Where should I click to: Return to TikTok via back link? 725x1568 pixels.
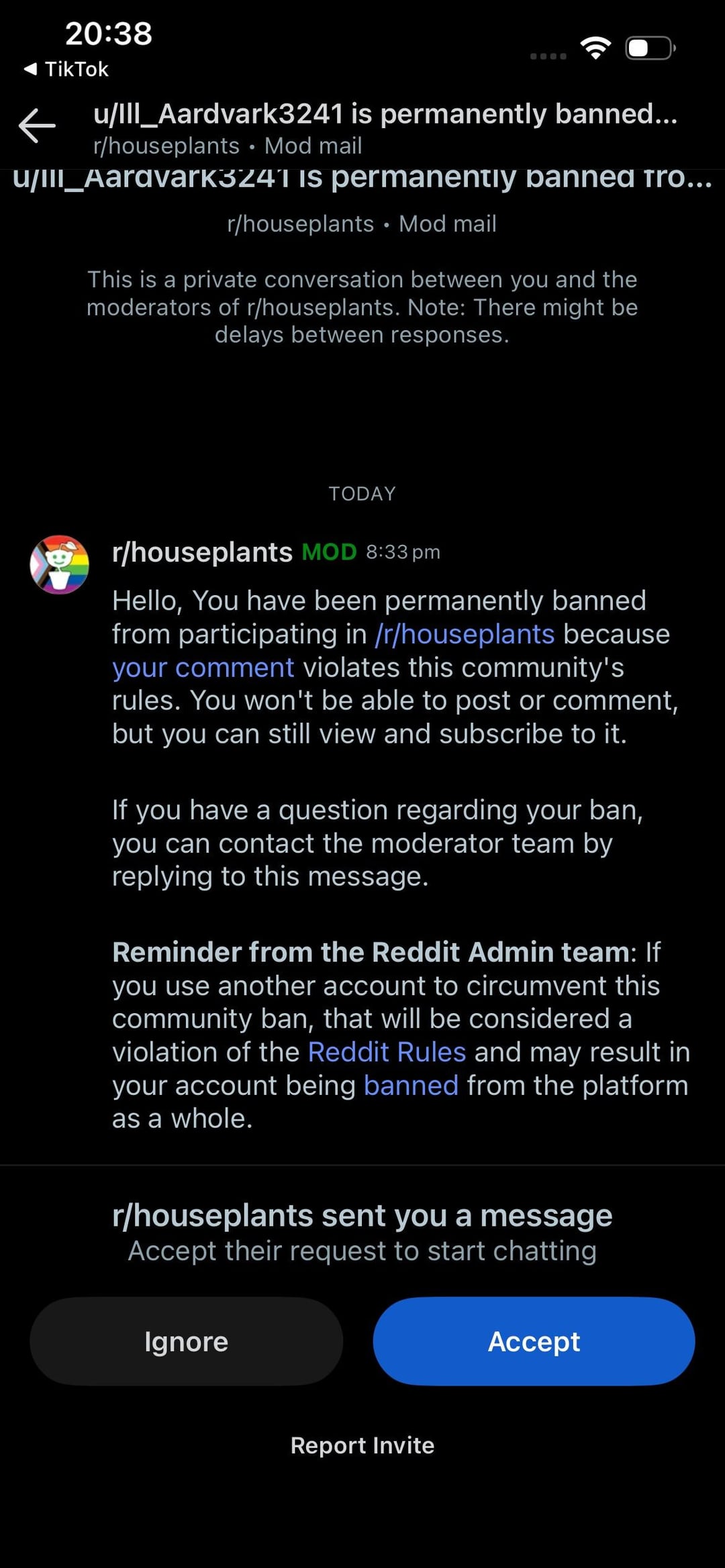tap(66, 69)
